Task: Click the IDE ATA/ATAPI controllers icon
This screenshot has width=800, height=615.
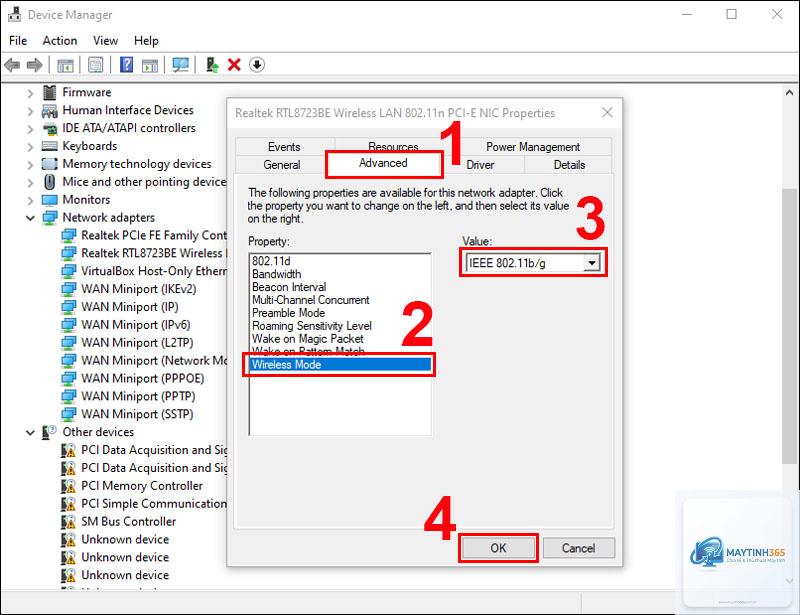Action: click(49, 128)
